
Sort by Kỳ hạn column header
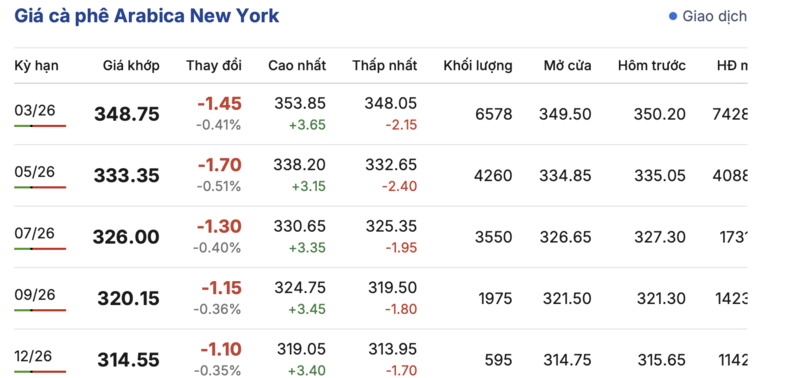click(36, 65)
